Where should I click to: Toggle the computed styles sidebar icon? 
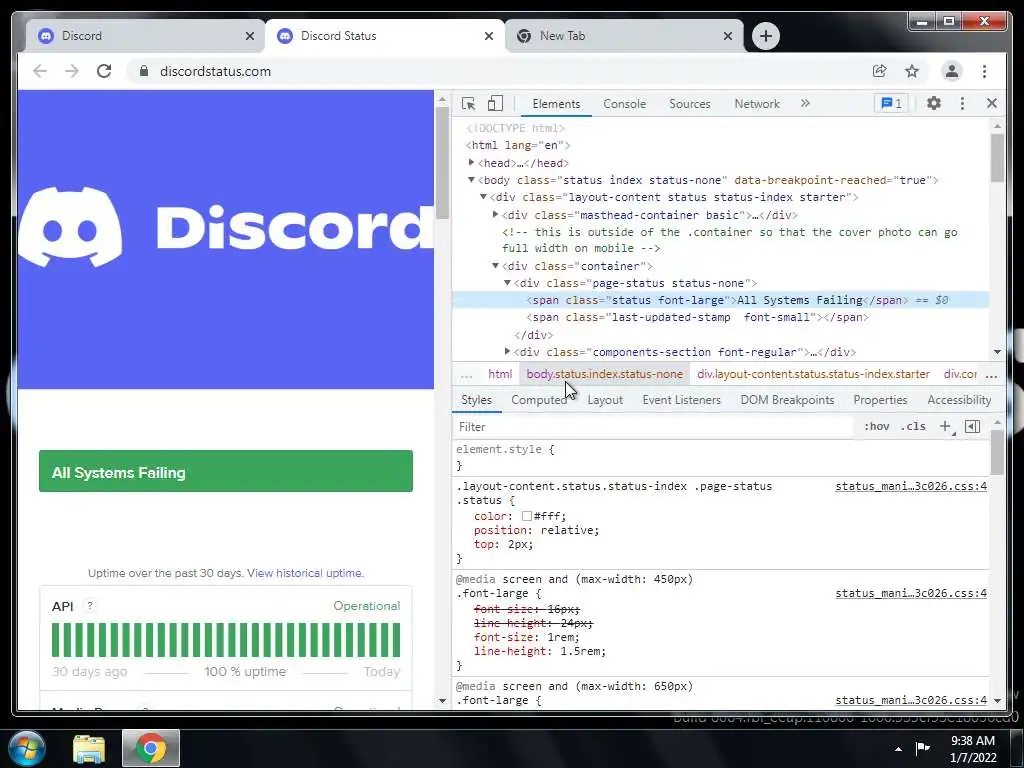972,426
